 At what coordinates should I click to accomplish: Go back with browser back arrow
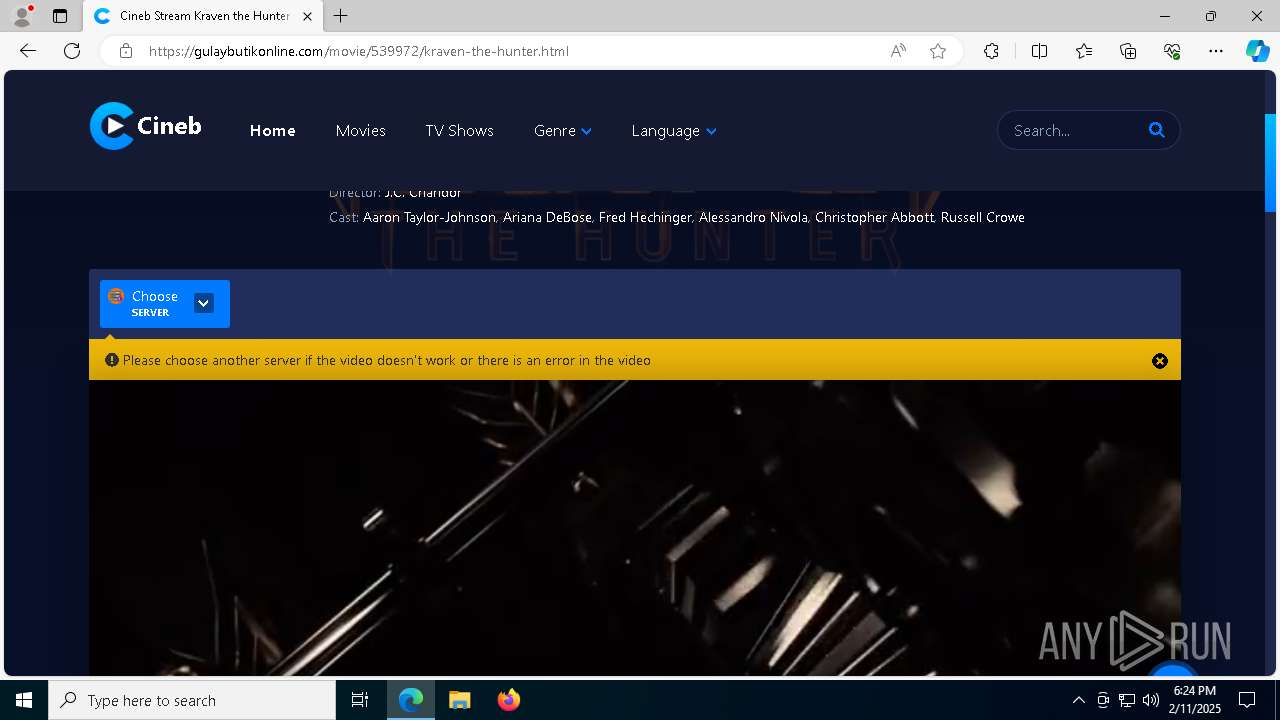tap(28, 51)
